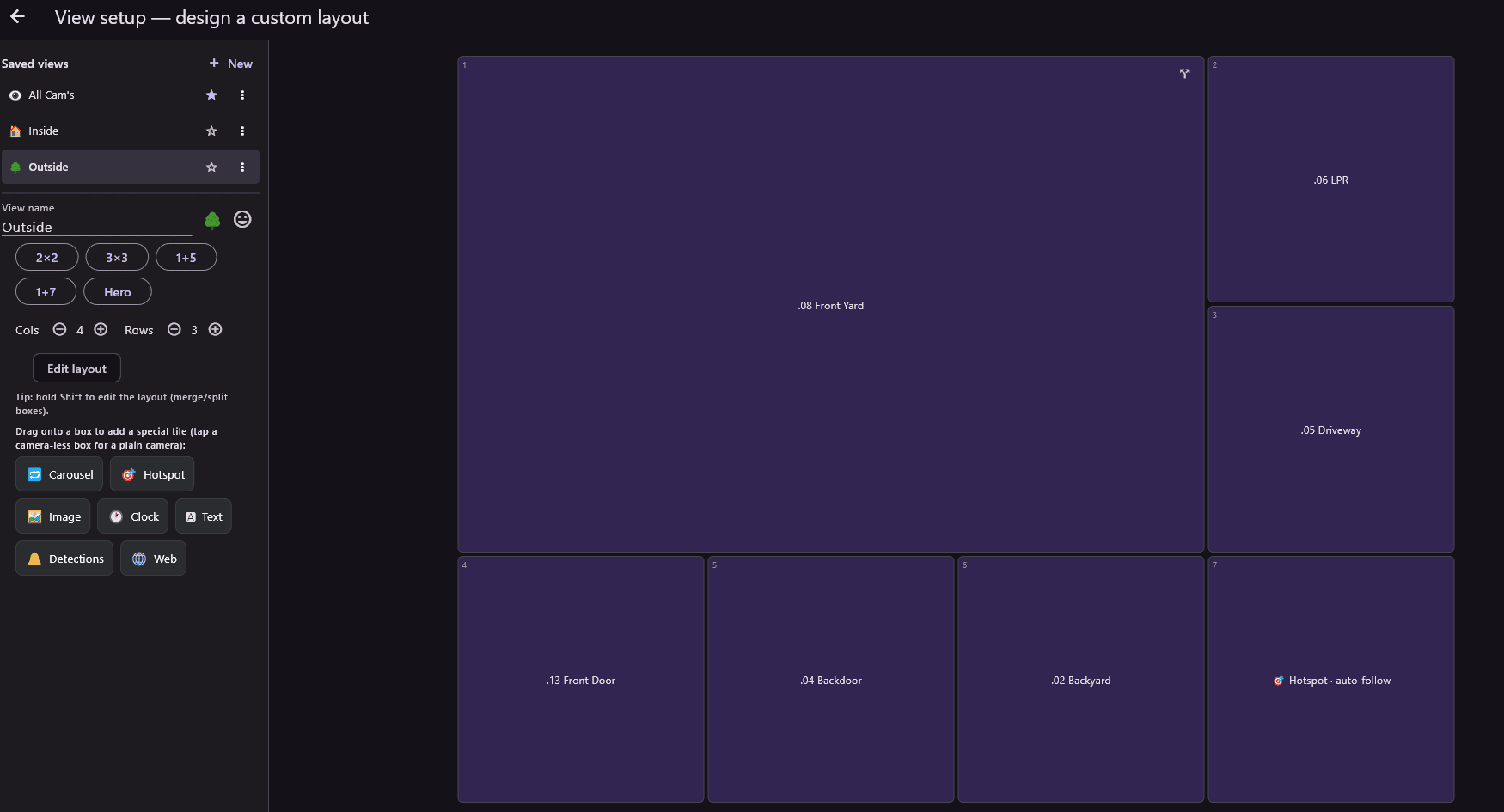
Task: Favorite the Inside view star
Action: tap(211, 131)
